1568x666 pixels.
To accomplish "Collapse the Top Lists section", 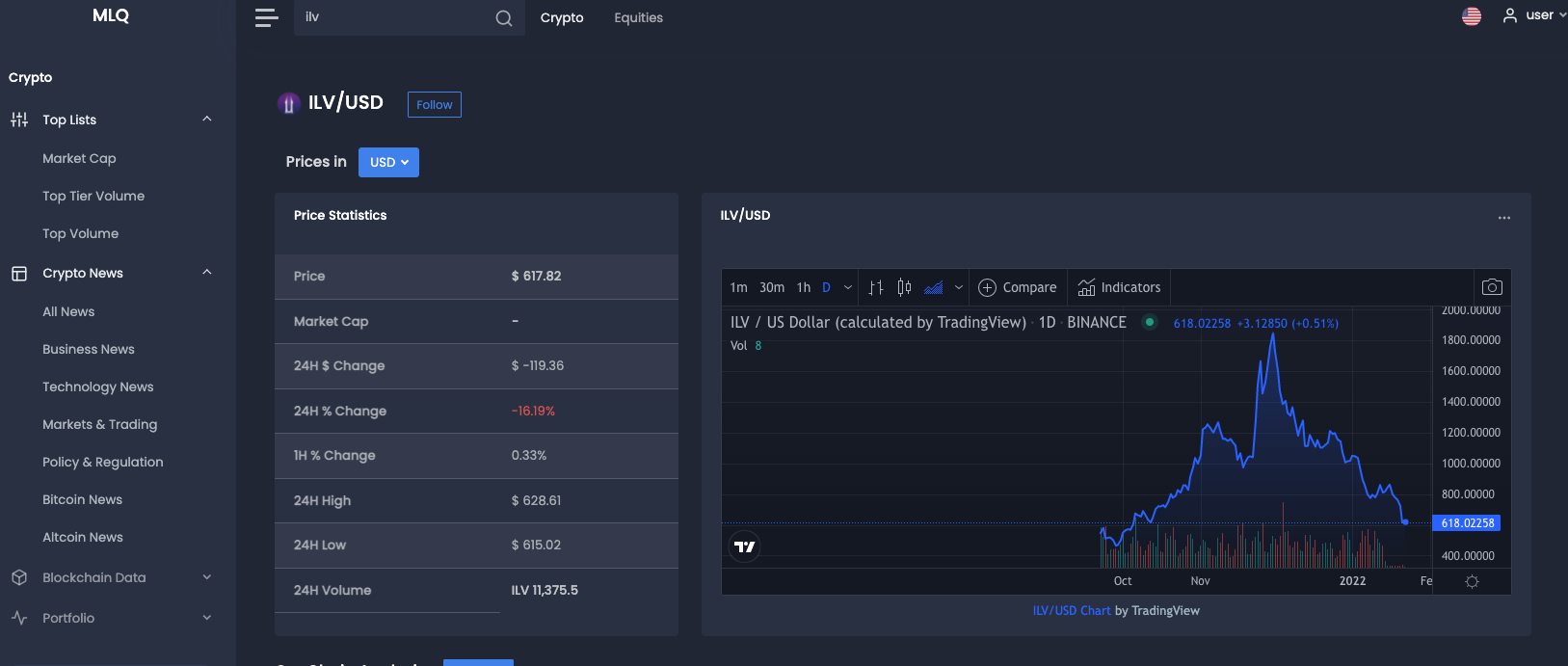I will click(x=207, y=120).
